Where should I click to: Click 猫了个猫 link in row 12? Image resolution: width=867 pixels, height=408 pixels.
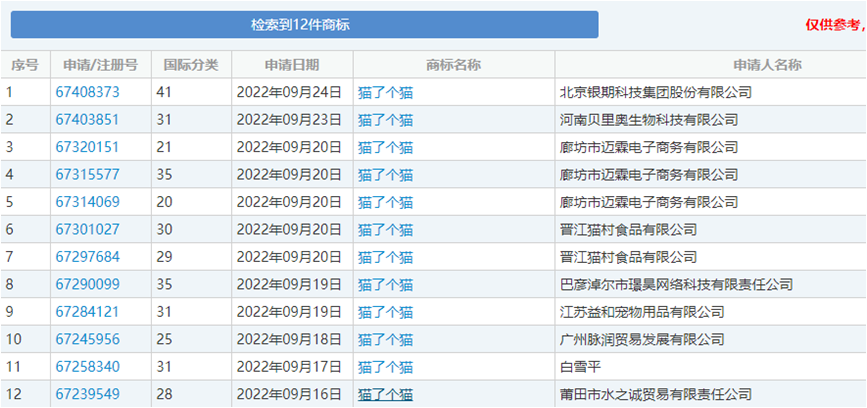point(385,395)
